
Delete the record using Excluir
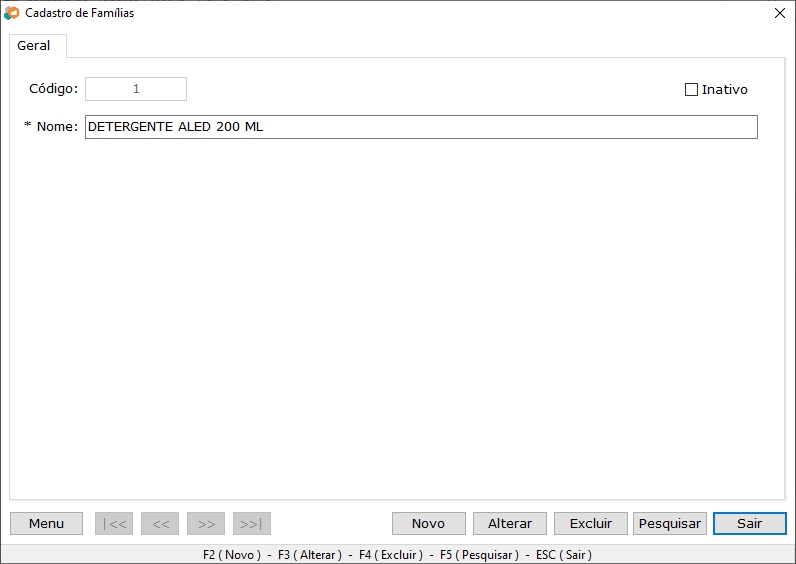pos(590,523)
